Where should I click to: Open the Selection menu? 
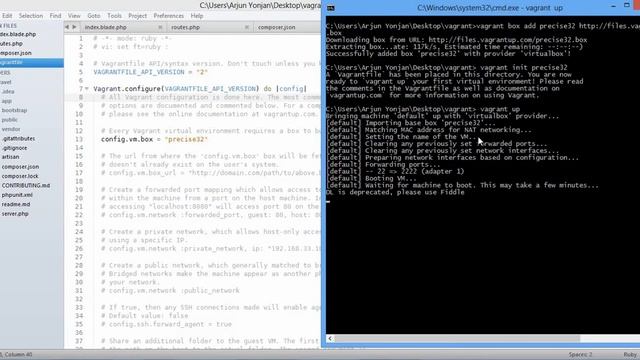(31, 16)
